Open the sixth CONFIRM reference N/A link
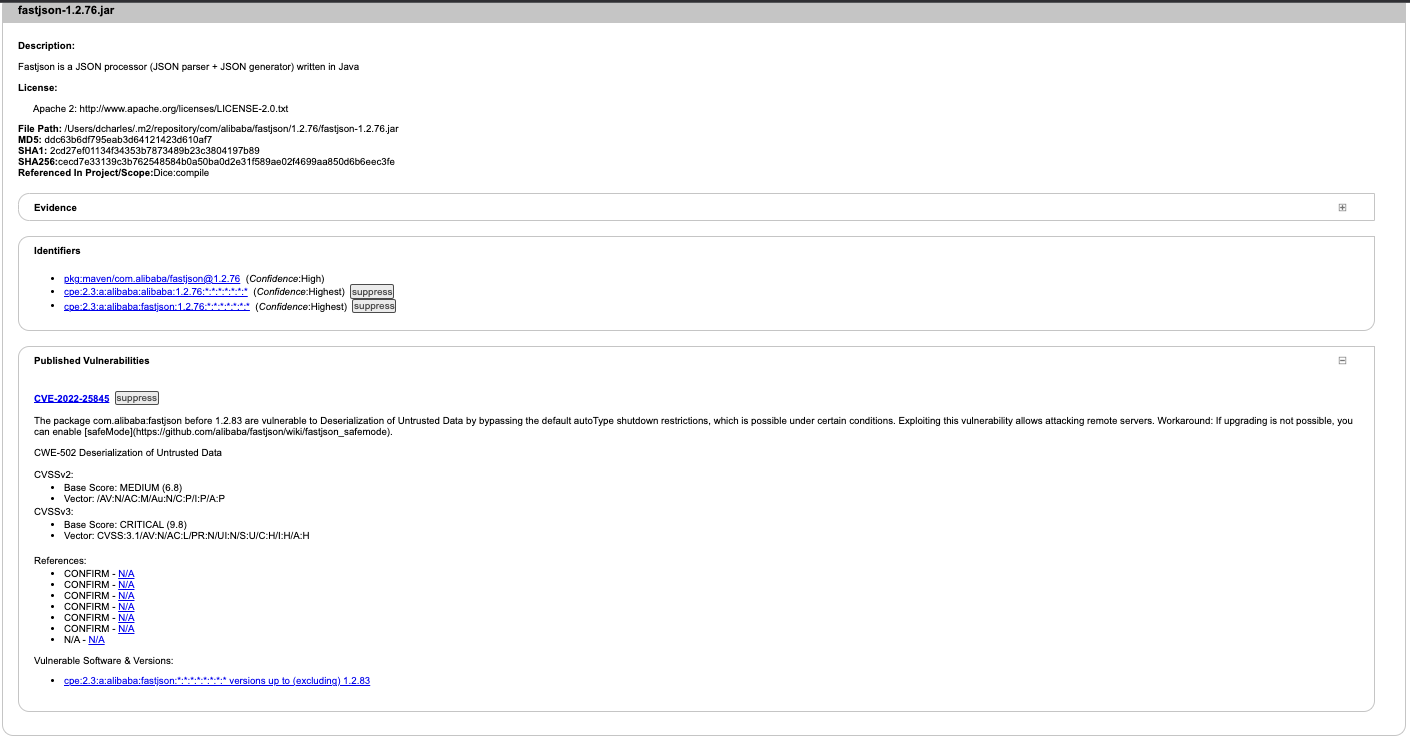 point(126,629)
